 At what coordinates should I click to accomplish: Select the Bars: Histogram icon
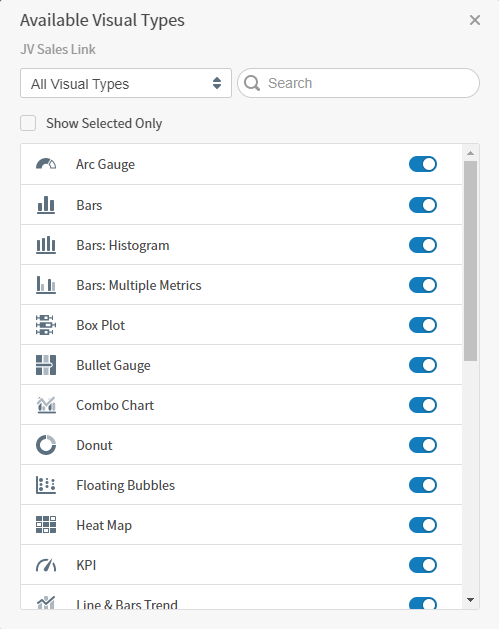(x=46, y=245)
